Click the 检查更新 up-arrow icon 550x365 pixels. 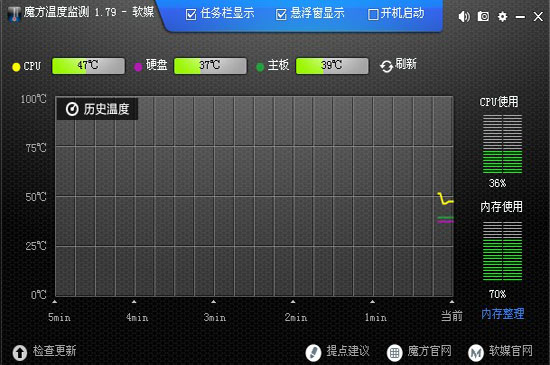(20, 352)
